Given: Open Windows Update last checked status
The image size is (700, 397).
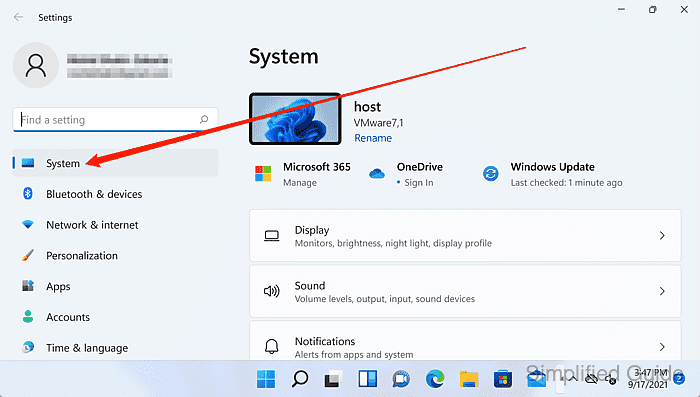Looking at the screenshot, I should 566,183.
